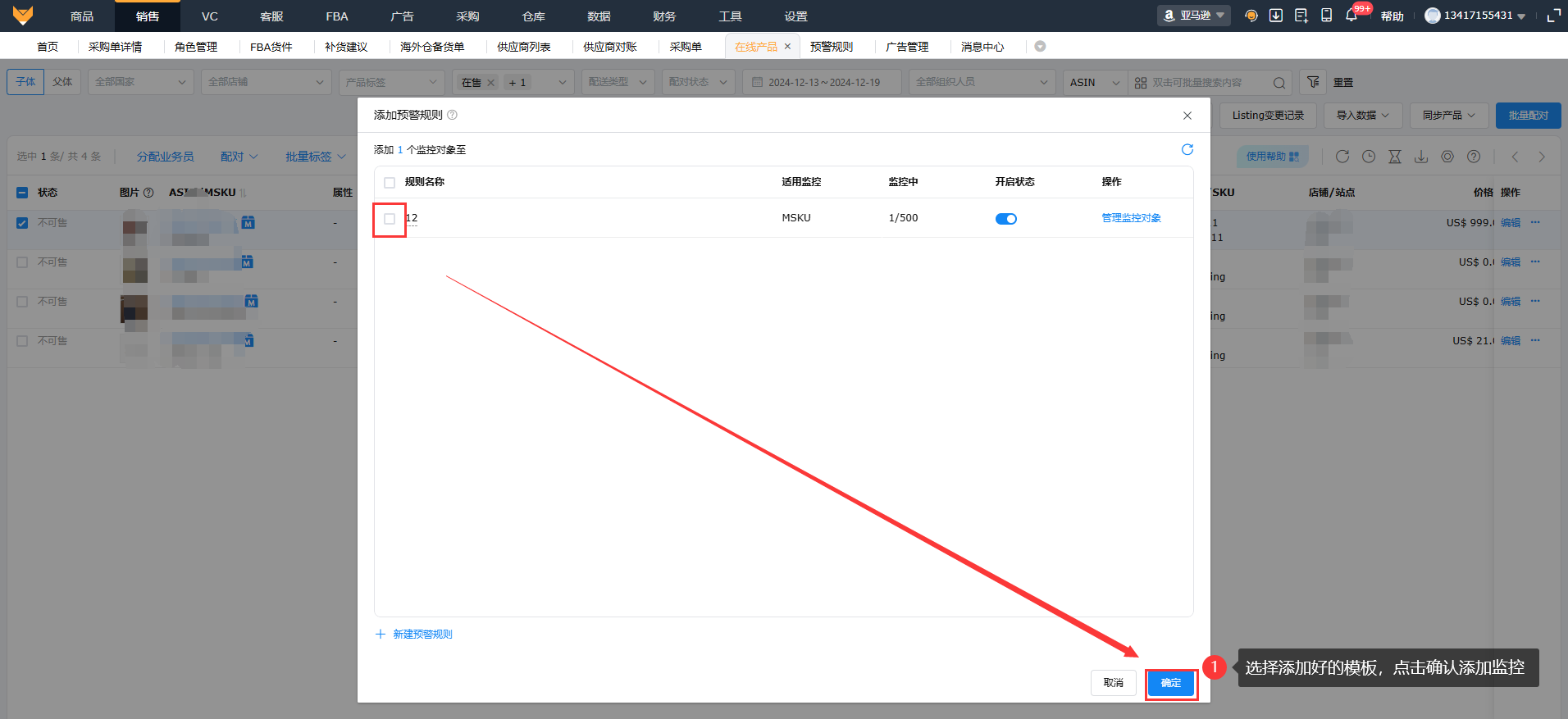Screen dimensions: 1568x719
Task: Open 全部店铺 dropdown
Action: click(267, 82)
